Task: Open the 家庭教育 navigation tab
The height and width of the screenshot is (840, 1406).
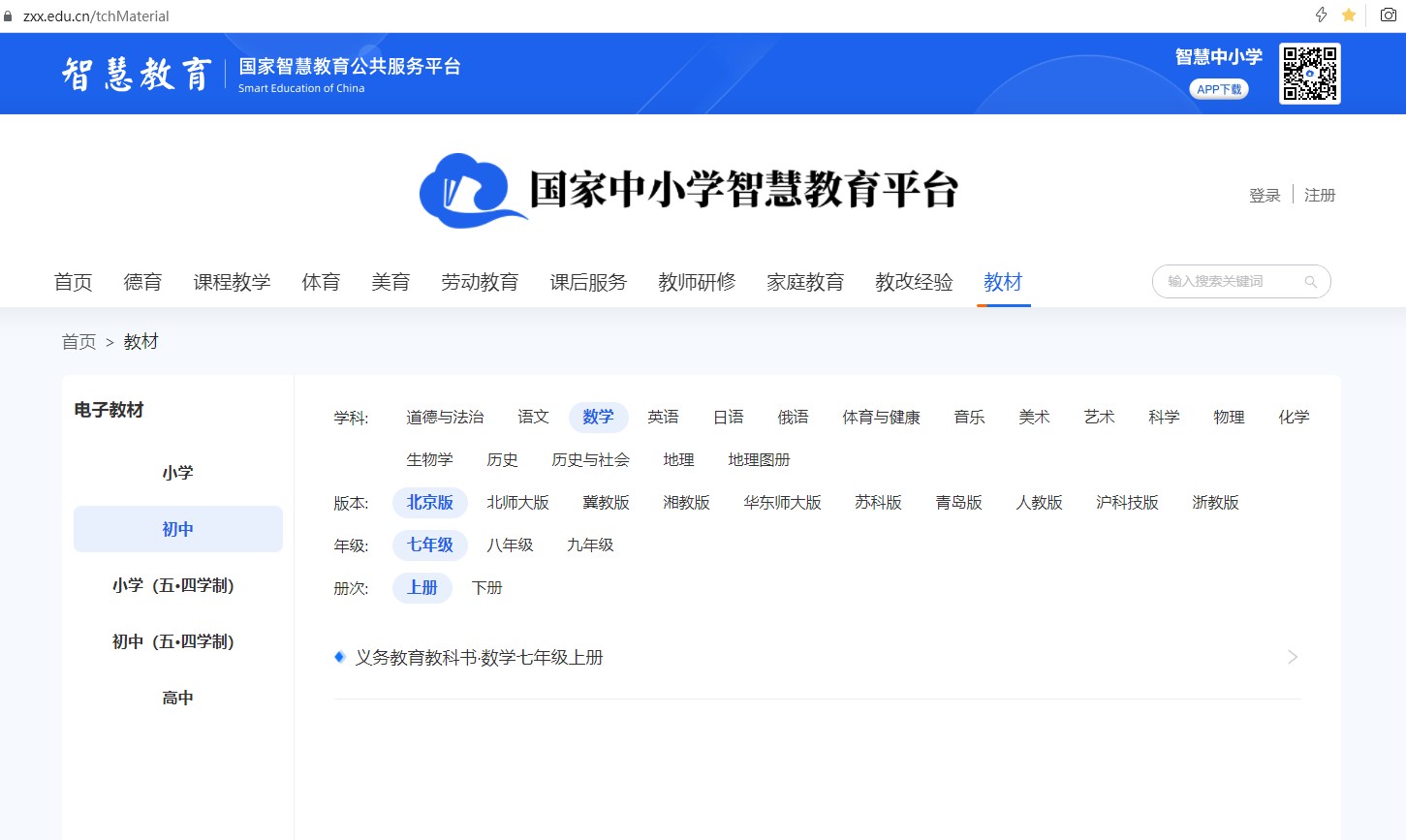Action: [806, 282]
